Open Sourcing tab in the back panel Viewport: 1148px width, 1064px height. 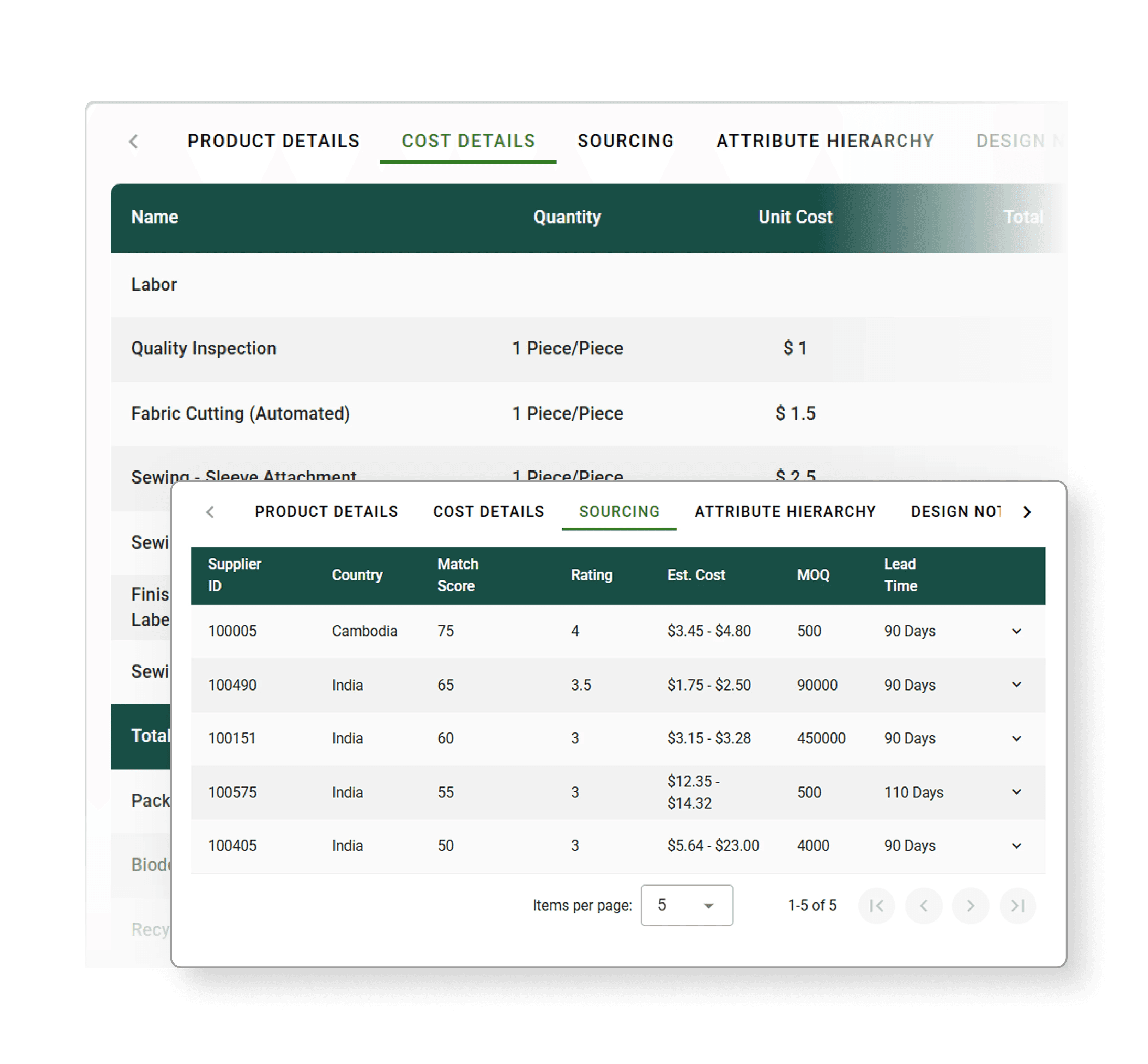pos(626,141)
